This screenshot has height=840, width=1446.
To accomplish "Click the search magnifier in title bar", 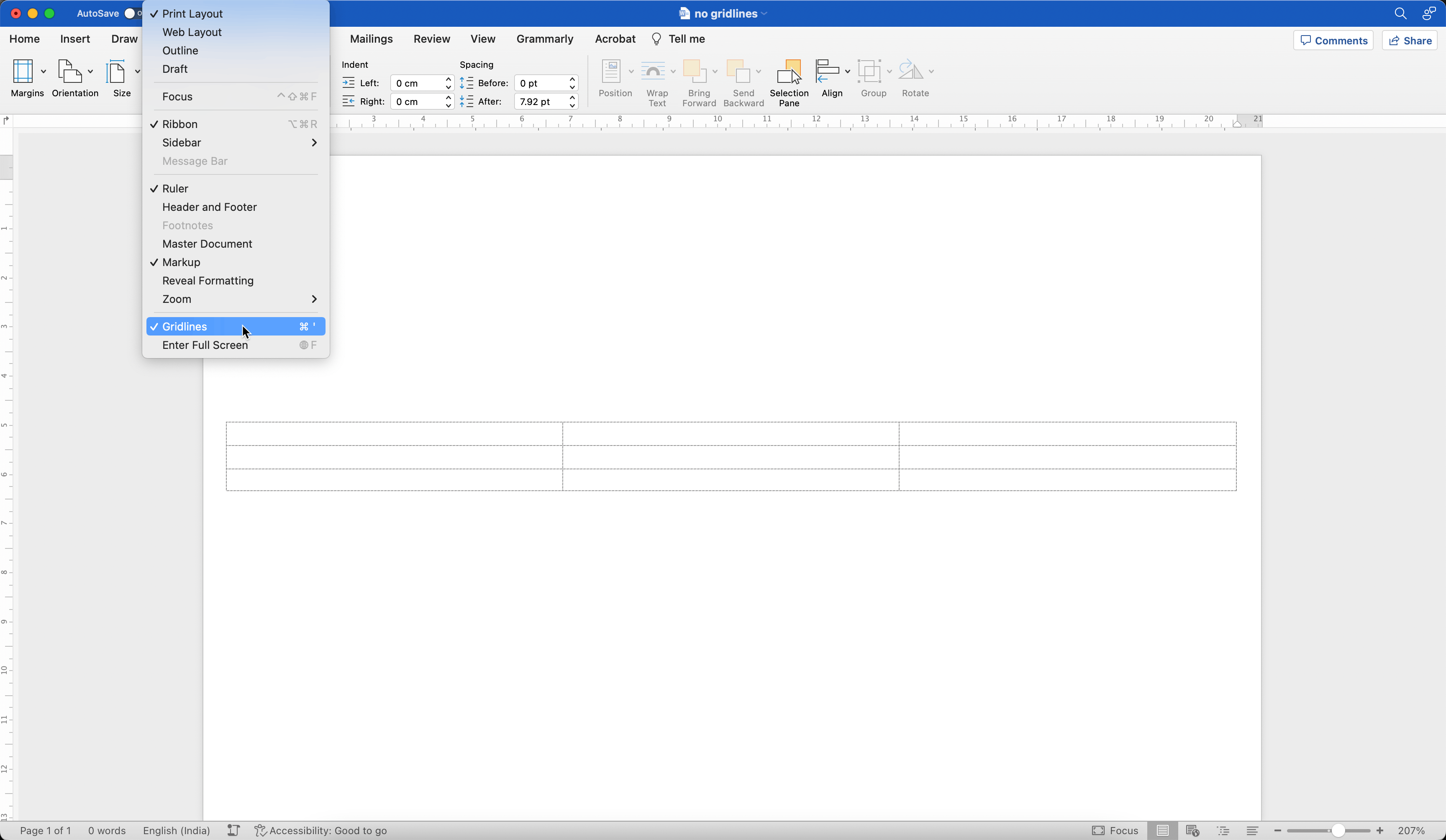I will 1400,13.
